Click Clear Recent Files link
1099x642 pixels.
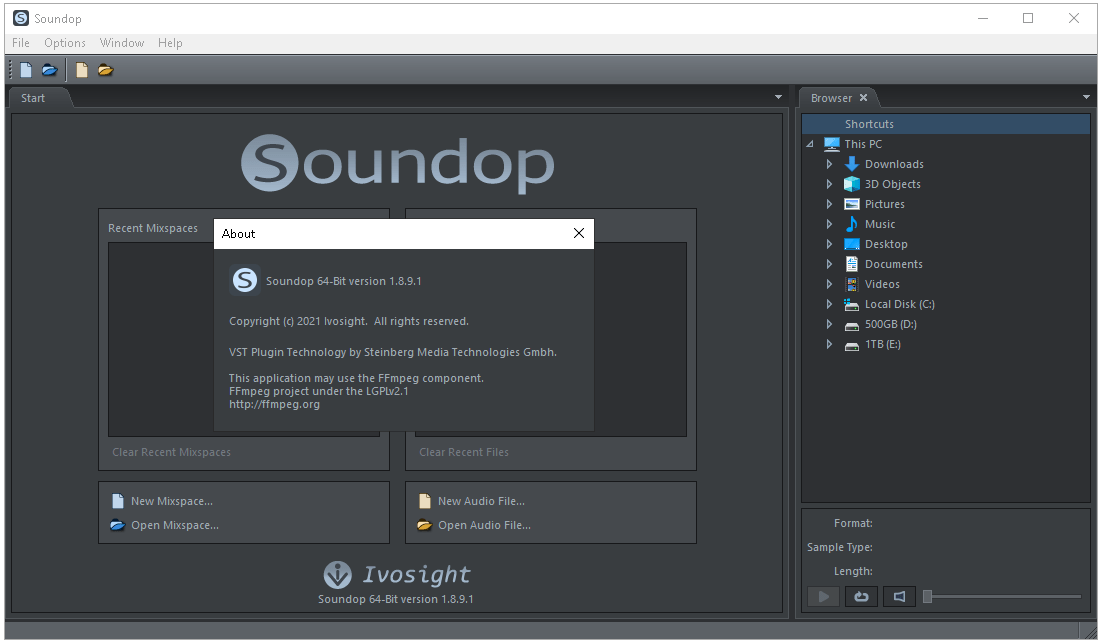464,452
